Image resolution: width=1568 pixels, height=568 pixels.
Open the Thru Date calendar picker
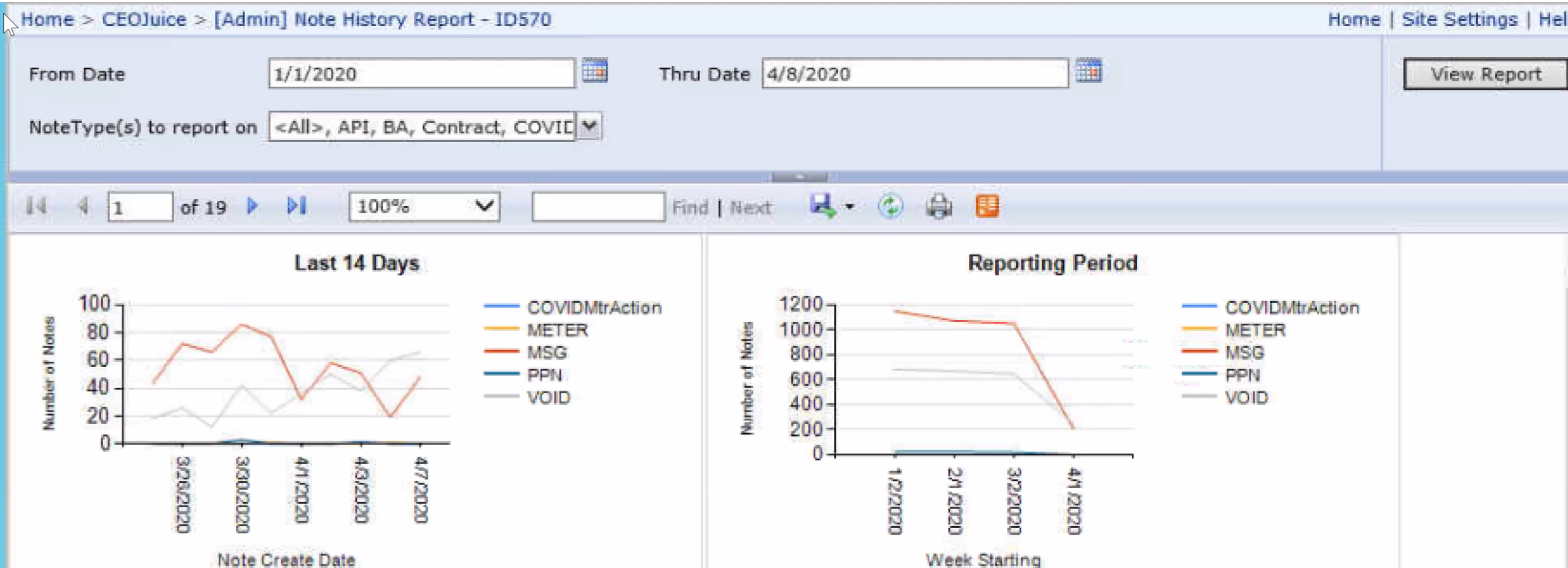1088,71
